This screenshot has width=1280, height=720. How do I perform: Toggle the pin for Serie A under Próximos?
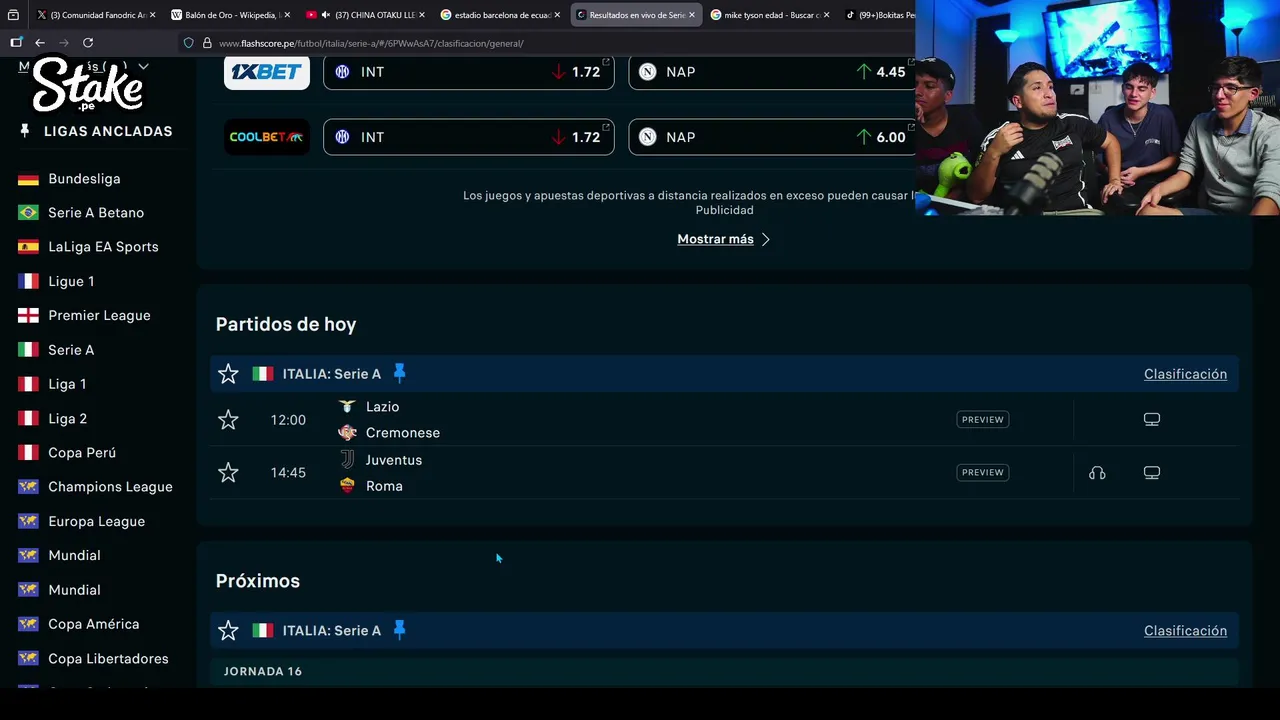(399, 631)
